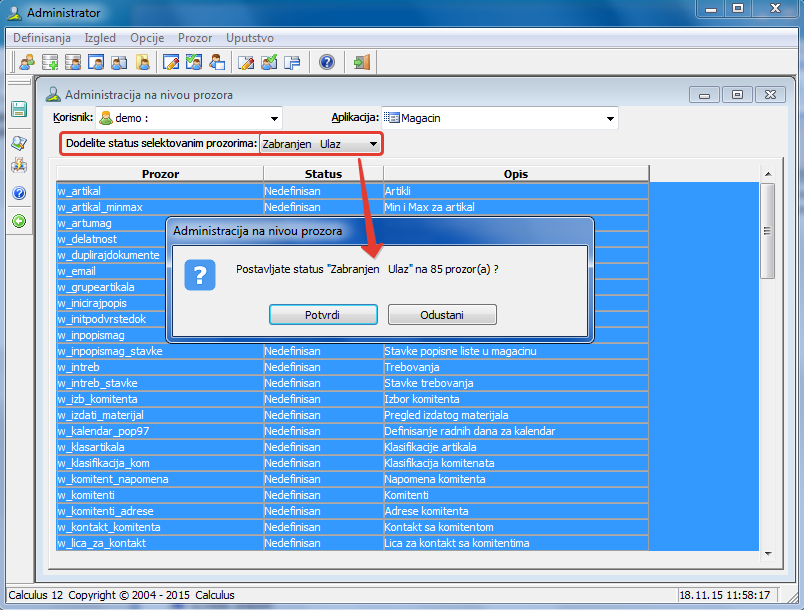Open the Definisanja menu
This screenshot has width=804, height=610.
click(x=42, y=38)
